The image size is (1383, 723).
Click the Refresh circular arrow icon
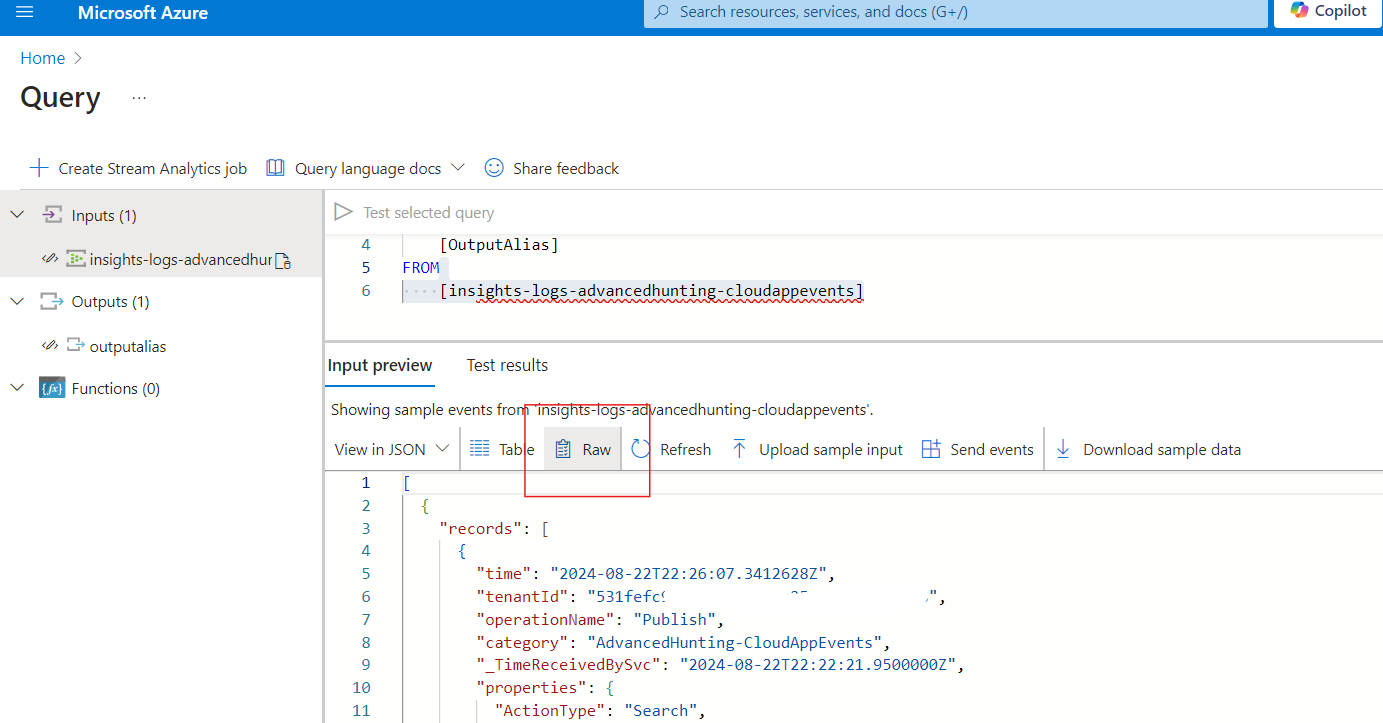point(641,449)
